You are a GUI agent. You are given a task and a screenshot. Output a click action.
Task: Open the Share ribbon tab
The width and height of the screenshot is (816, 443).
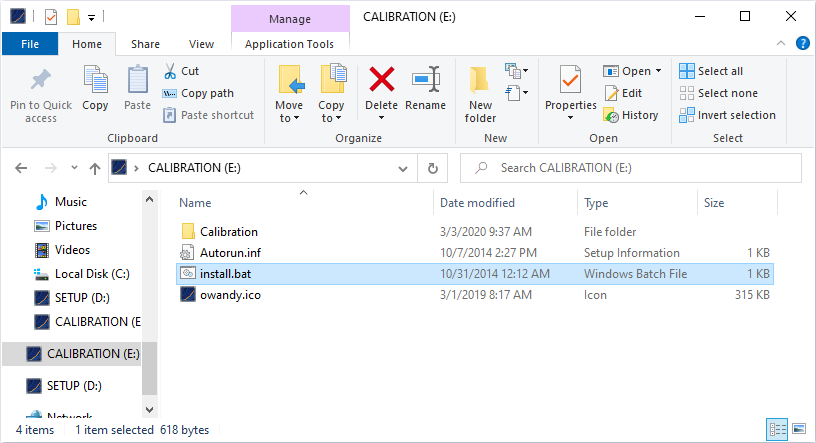145,44
